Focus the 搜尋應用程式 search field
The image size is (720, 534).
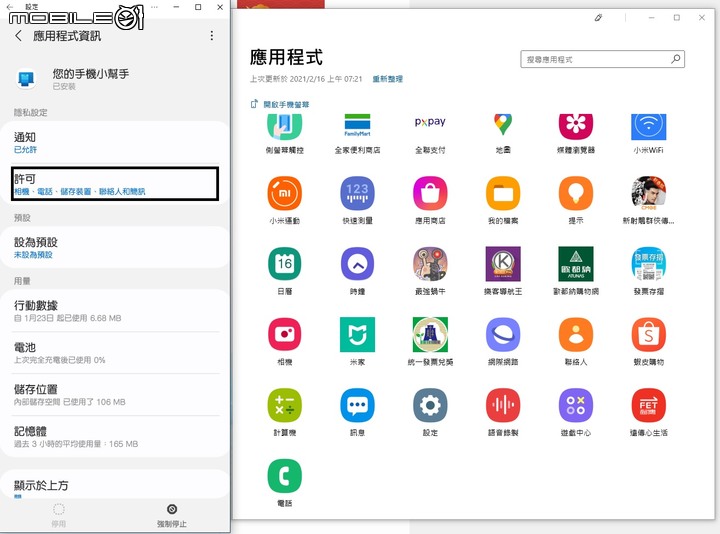click(602, 59)
